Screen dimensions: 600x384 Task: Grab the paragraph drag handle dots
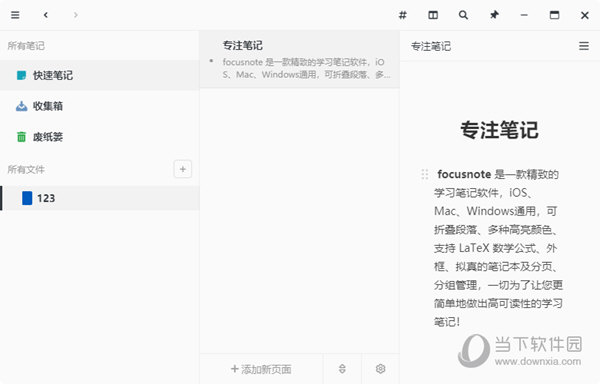tap(425, 174)
